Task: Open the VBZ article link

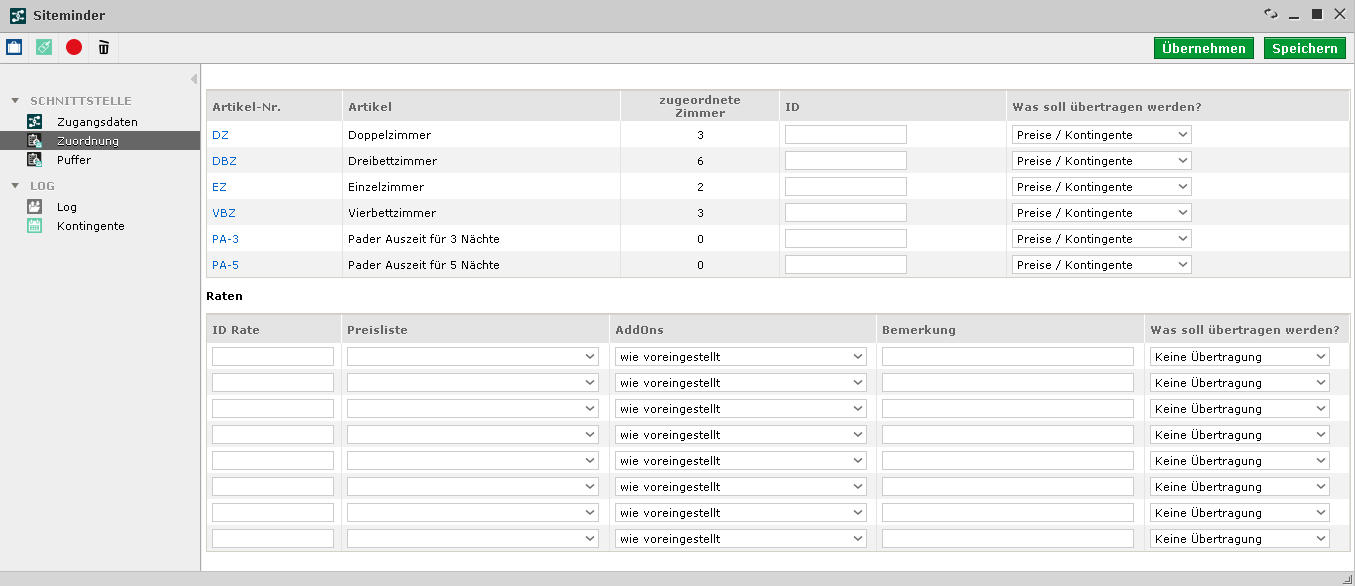Action: click(224, 213)
